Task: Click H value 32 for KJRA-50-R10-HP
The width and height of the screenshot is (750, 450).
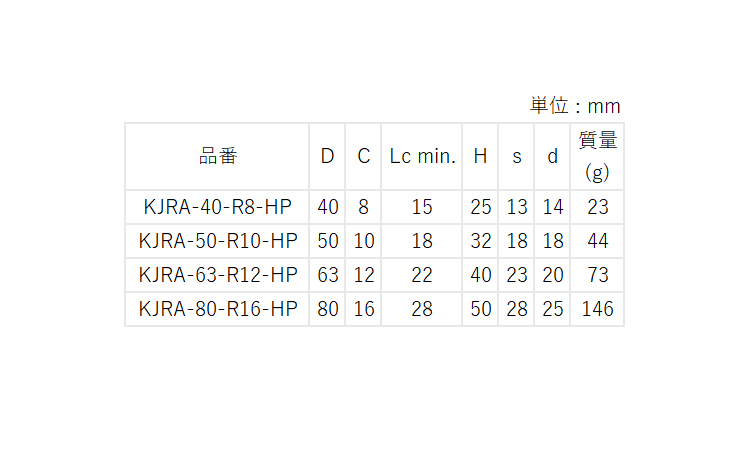Action: (480, 241)
